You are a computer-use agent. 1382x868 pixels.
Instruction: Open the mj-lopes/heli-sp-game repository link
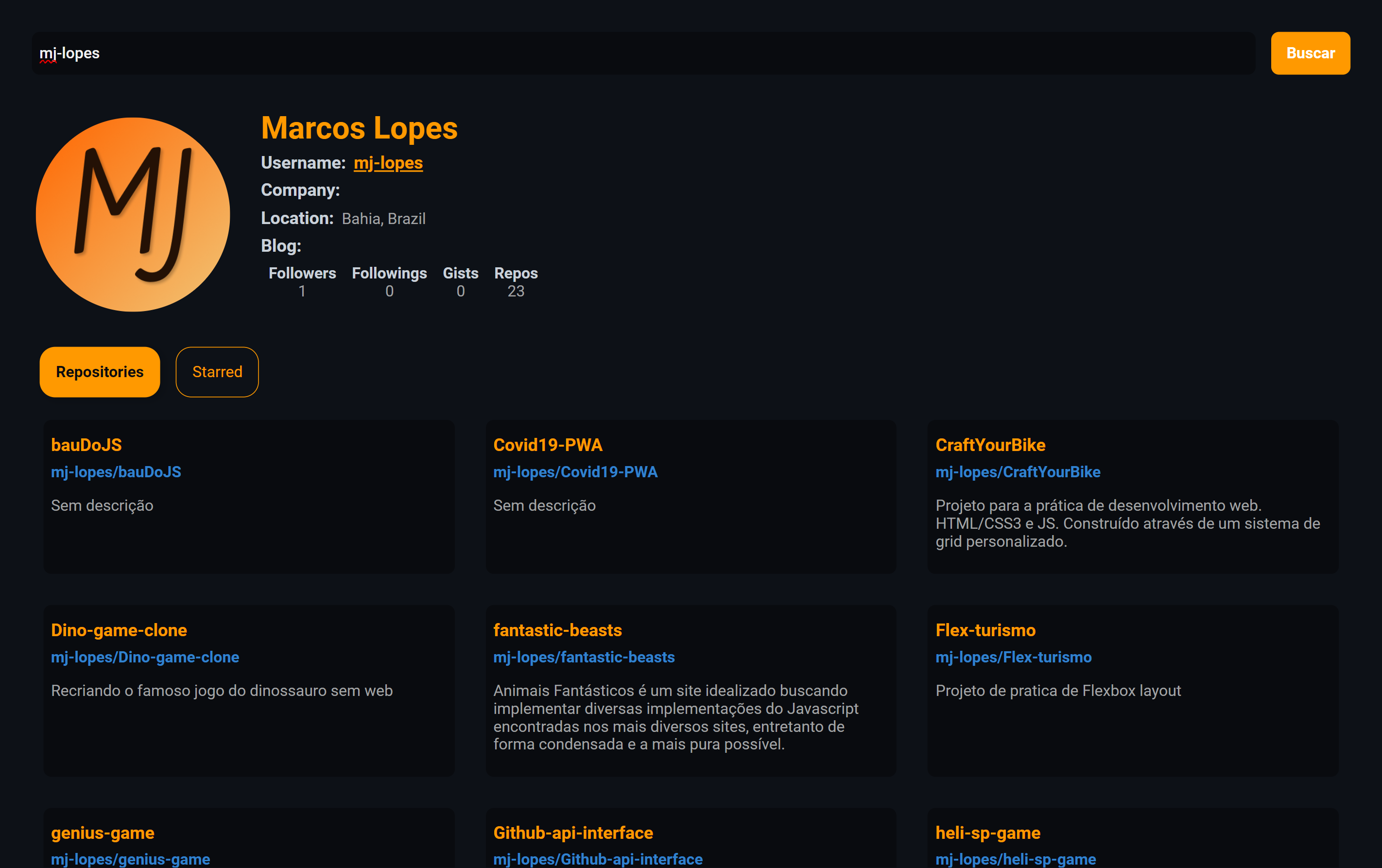1015,859
